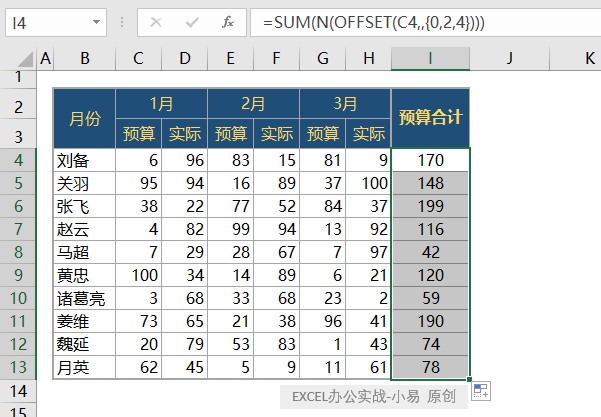
Task: Click the Select All corner triangle
Action: point(26,59)
